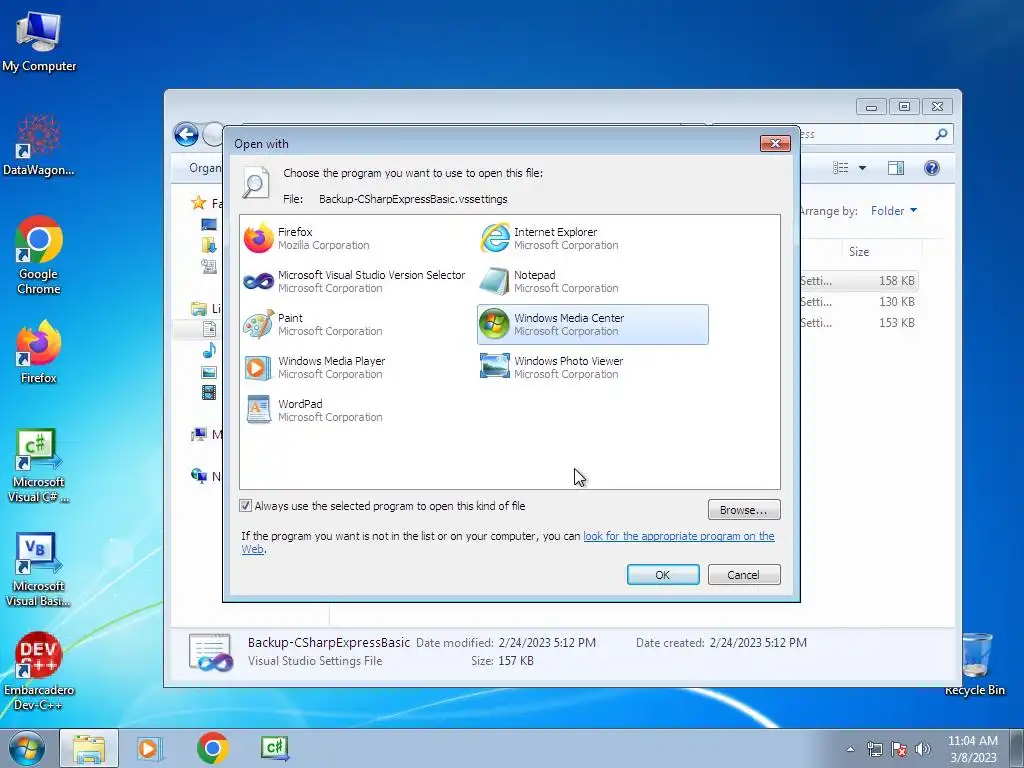Open Chrome from the taskbar
The image size is (1024, 768).
212,748
